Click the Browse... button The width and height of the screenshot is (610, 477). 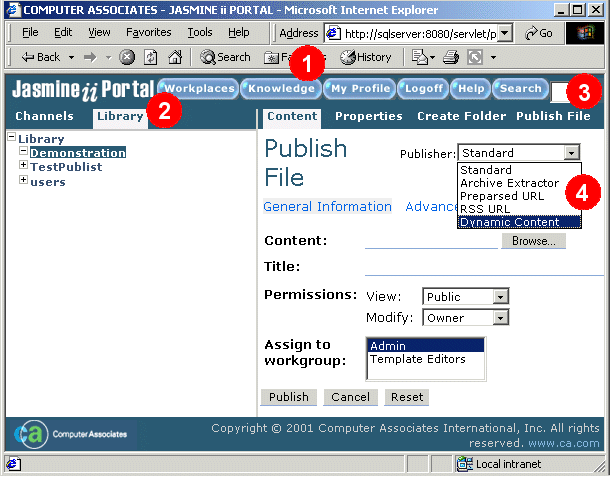pos(533,241)
